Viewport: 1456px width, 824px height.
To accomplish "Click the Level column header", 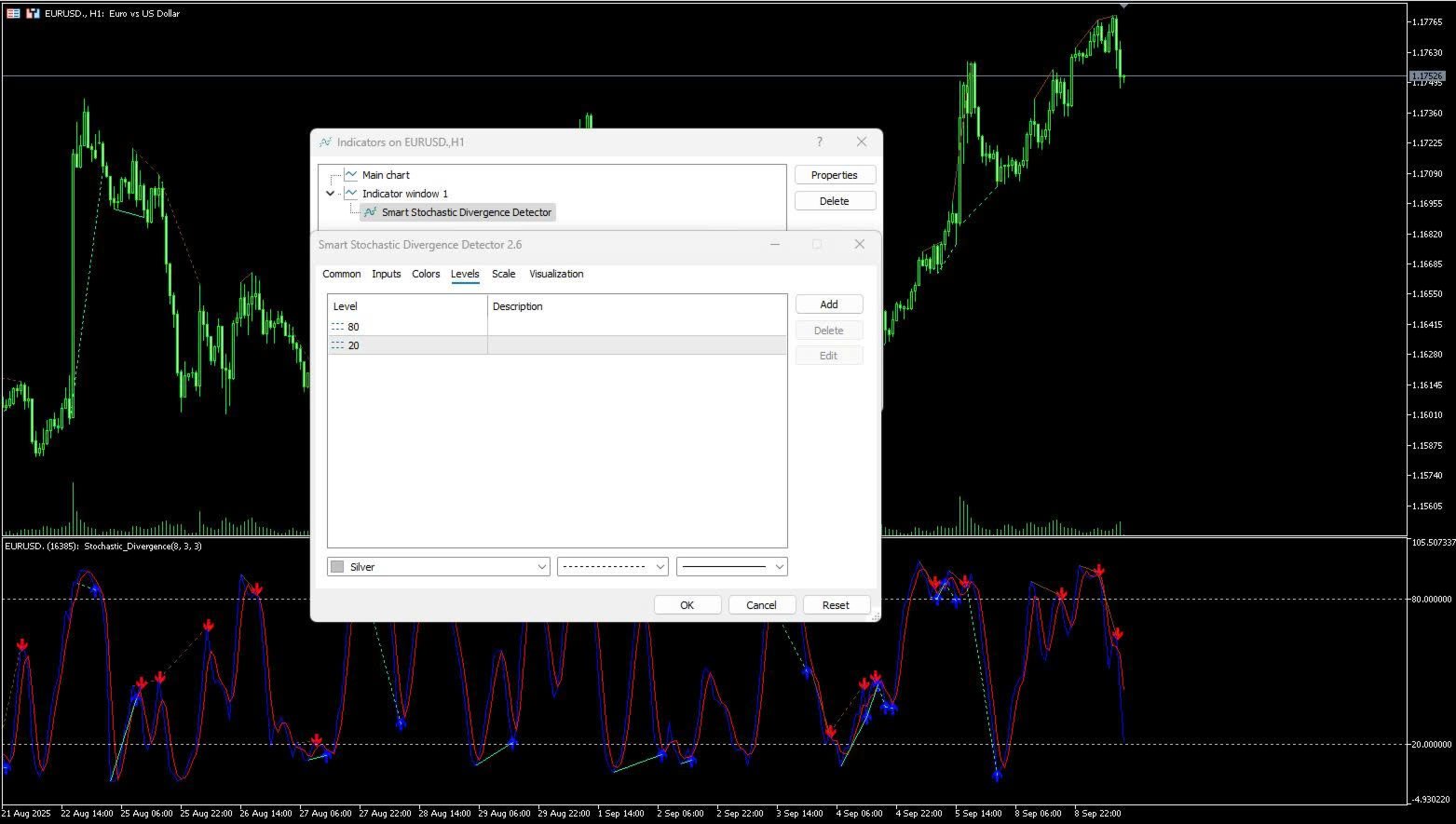I will click(407, 306).
